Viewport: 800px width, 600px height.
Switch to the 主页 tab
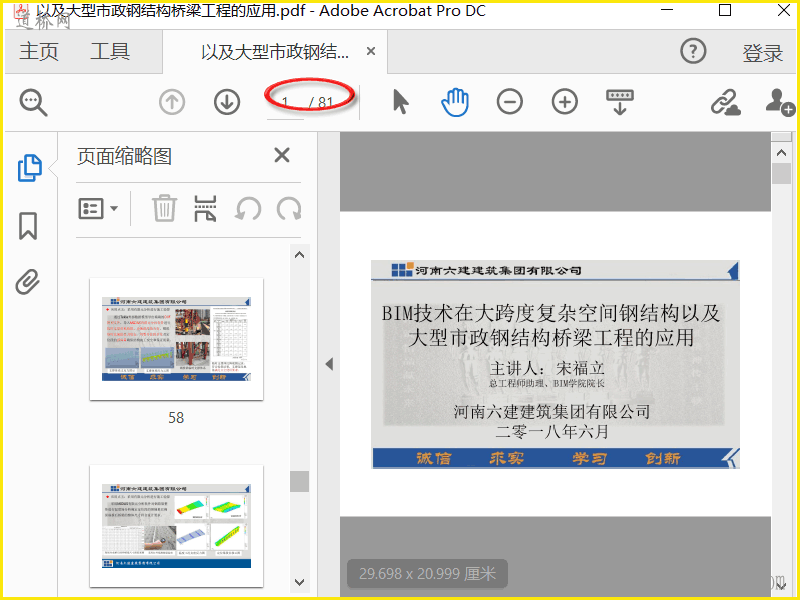pos(39,52)
